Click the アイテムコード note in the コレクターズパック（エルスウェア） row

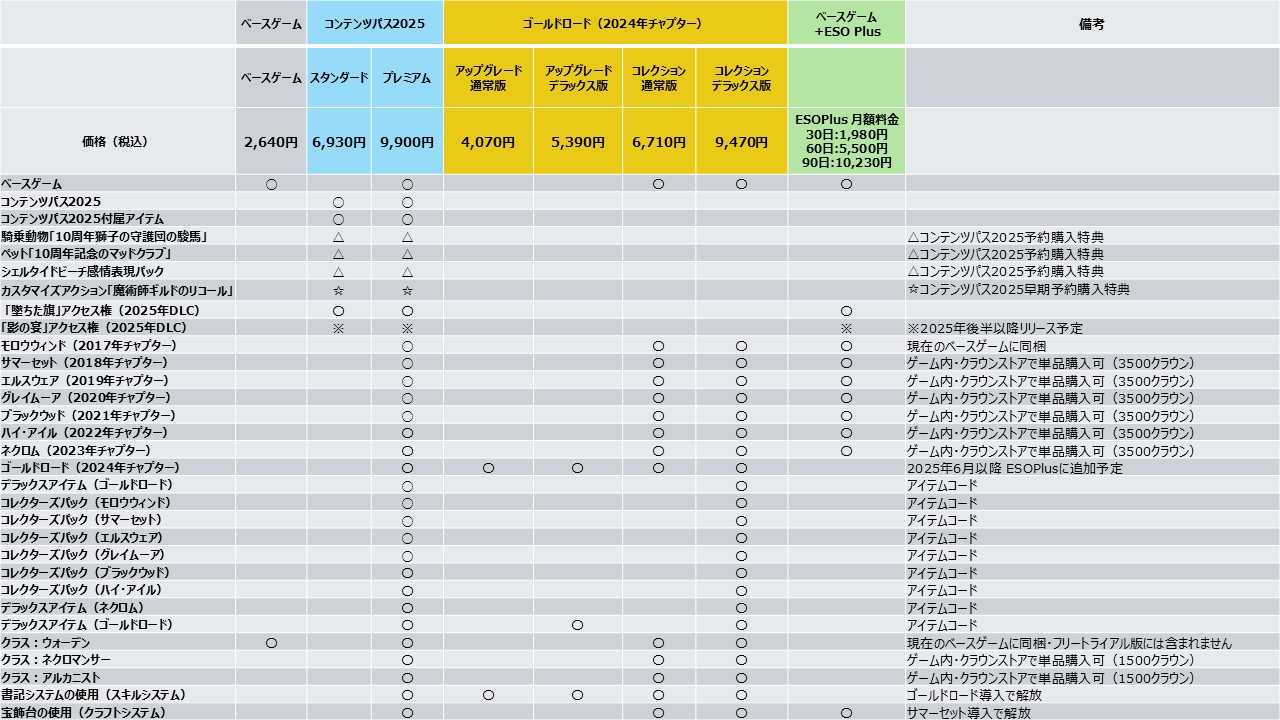942,538
